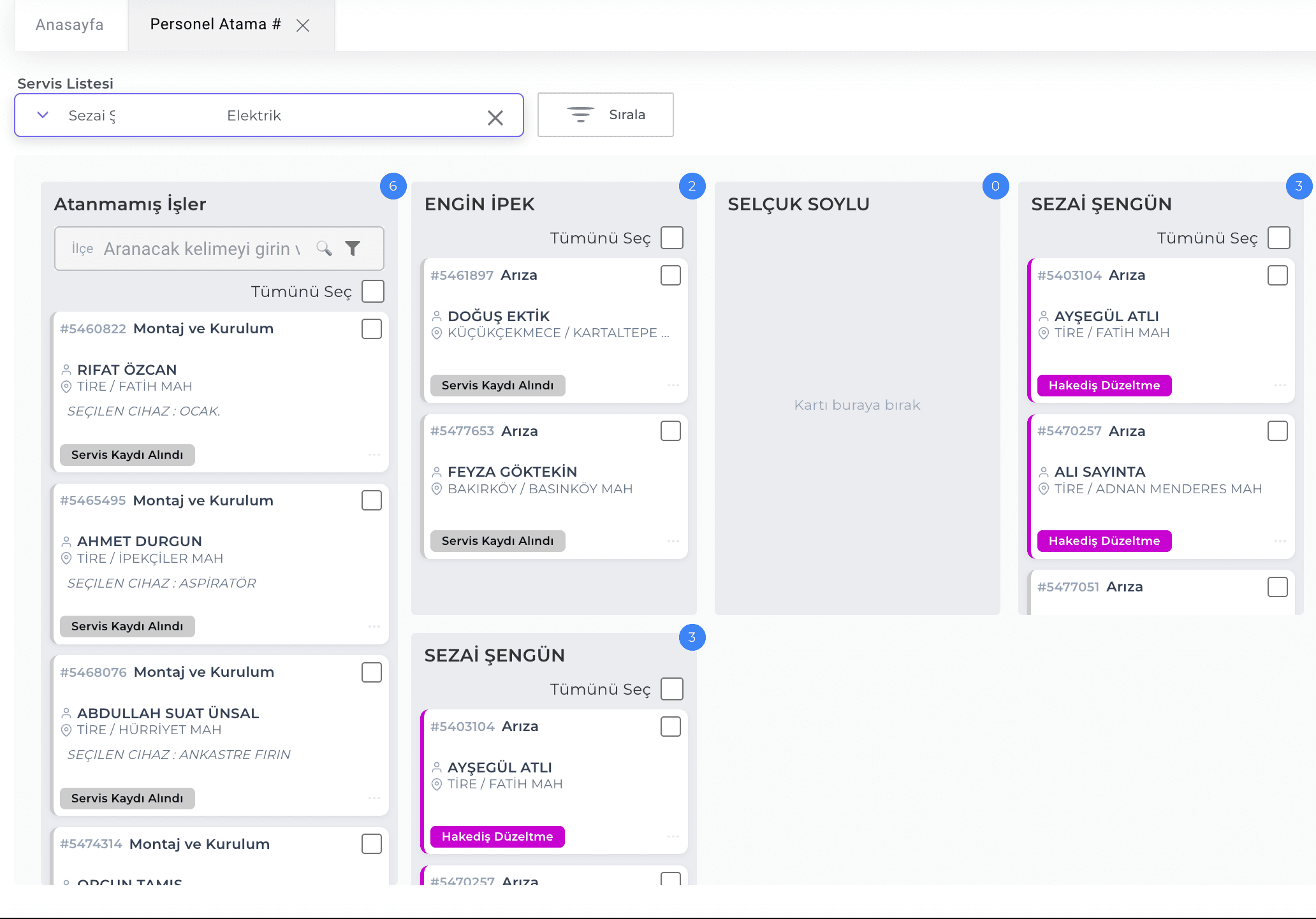Click Servis Kaydı Alındı on RIFAT ÖZCAN card
The image size is (1316, 919).
coord(128,455)
